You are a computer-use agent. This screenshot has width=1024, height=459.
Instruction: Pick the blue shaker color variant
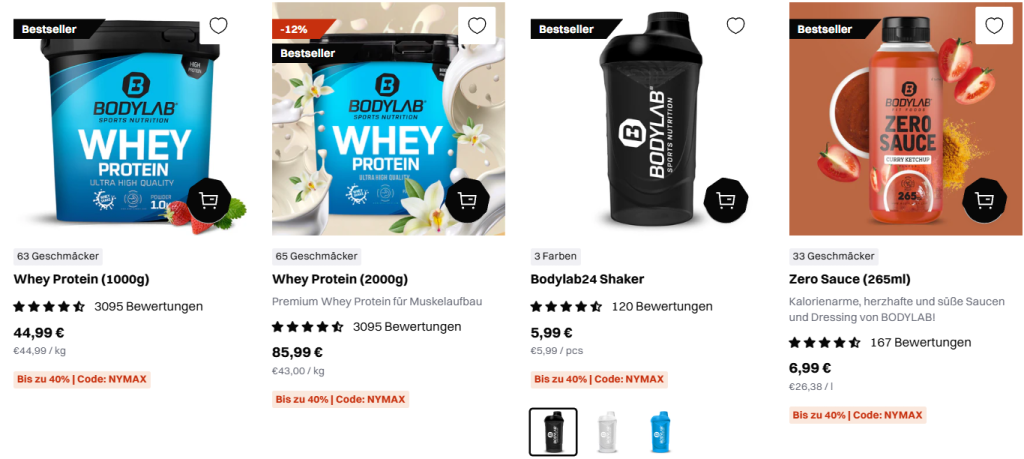pyautogui.click(x=661, y=432)
